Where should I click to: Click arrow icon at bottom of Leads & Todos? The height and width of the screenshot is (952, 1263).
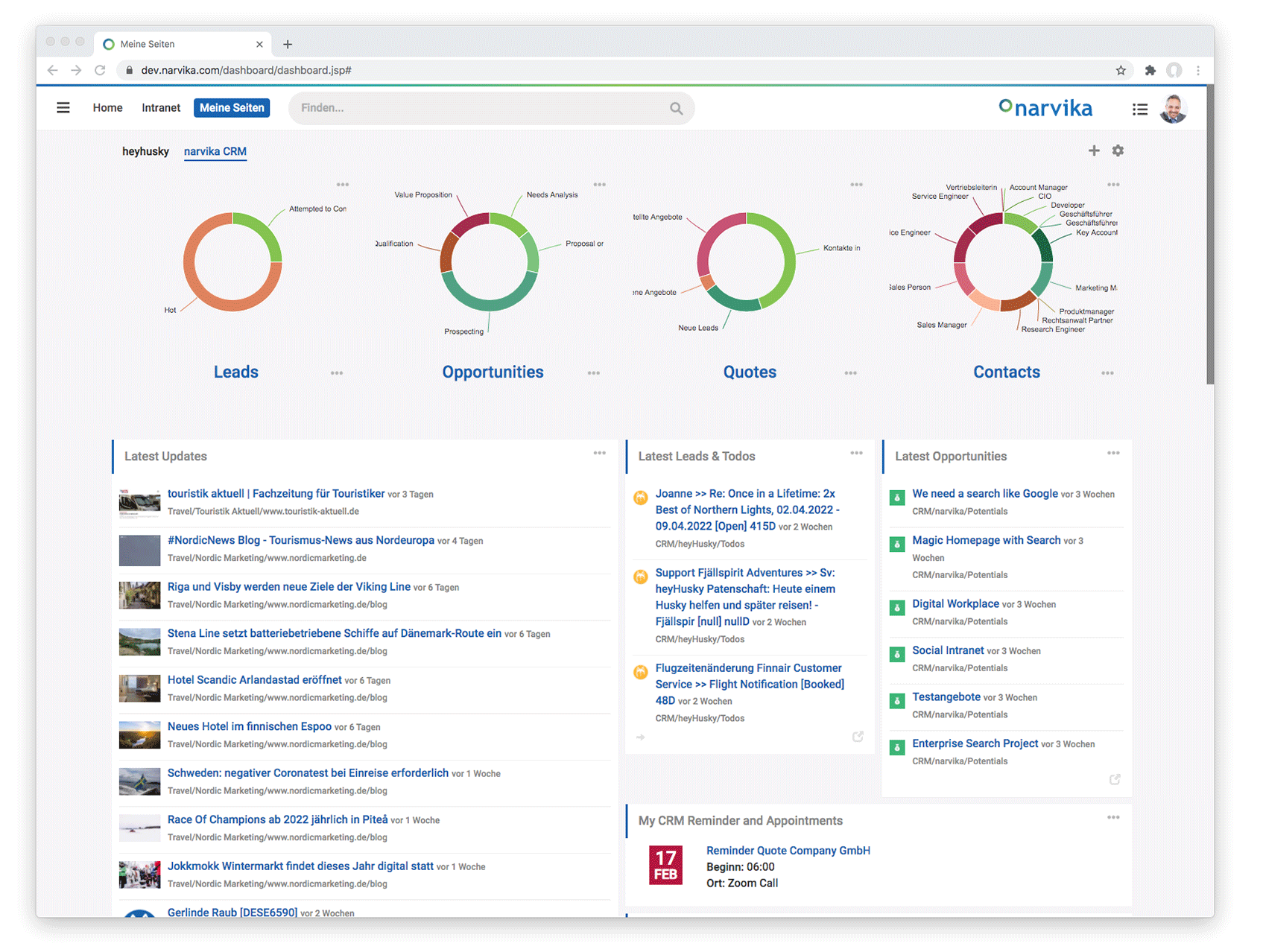point(641,737)
